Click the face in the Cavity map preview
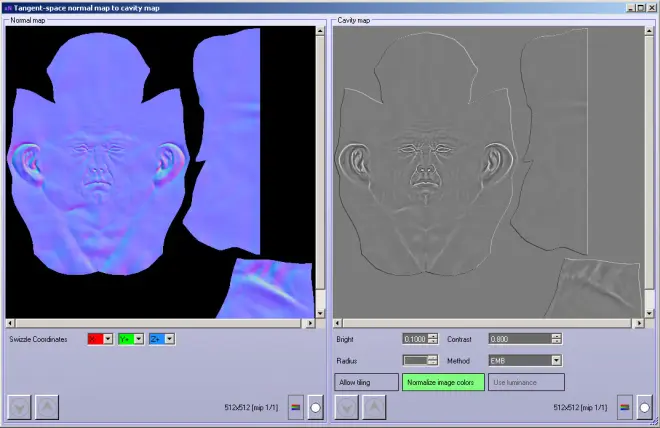Image resolution: width=660 pixels, height=428 pixels. (426, 156)
